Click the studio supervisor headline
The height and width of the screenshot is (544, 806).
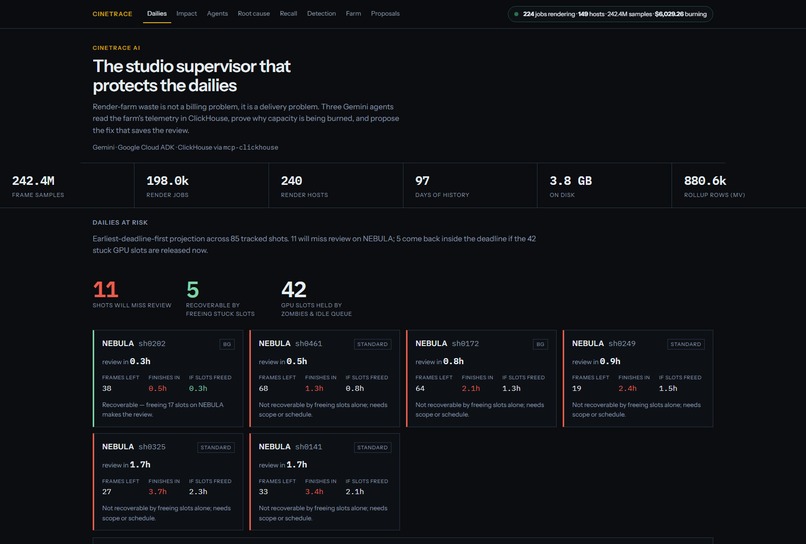click(x=192, y=76)
